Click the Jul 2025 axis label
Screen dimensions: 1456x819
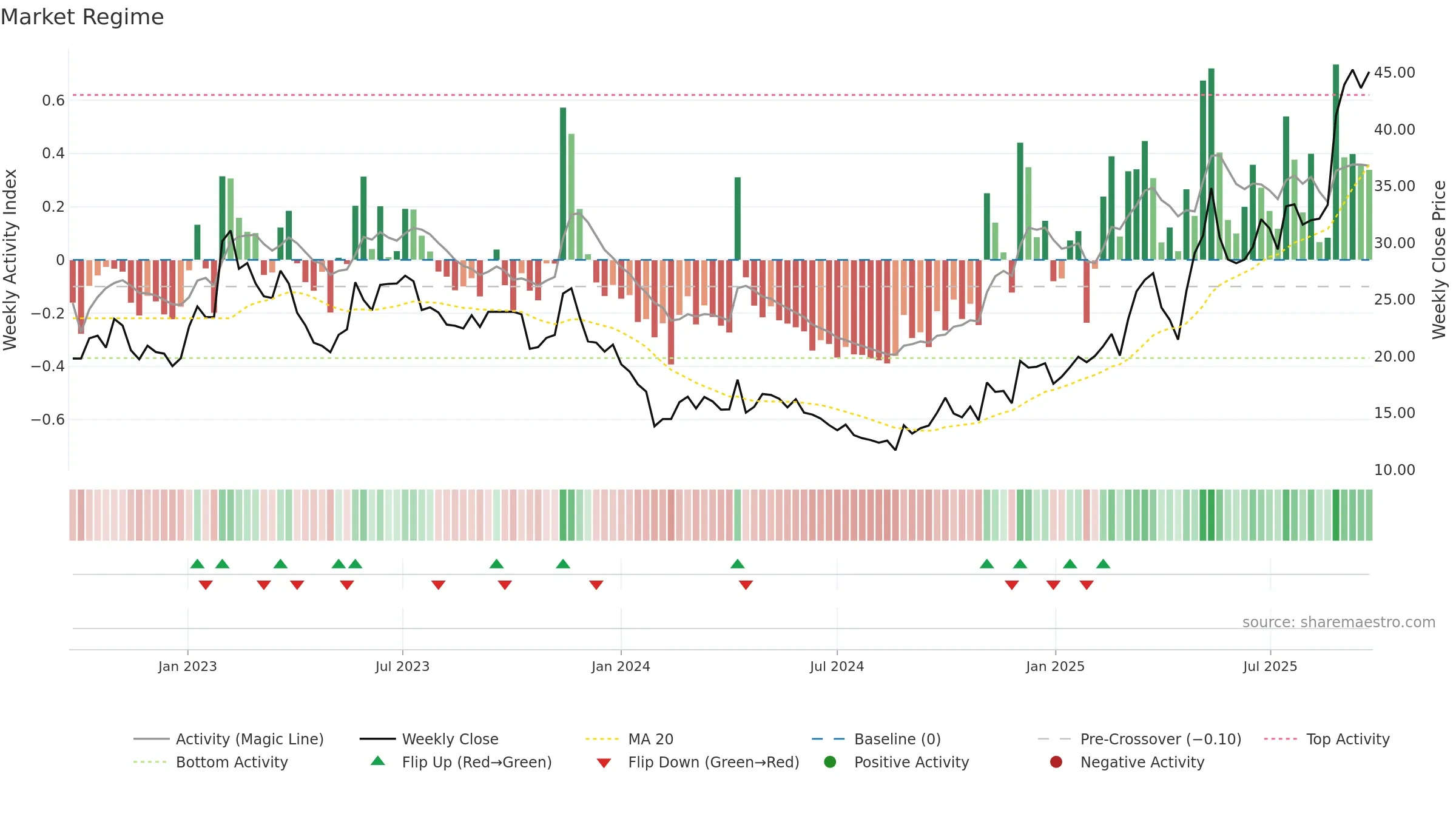pos(1270,666)
